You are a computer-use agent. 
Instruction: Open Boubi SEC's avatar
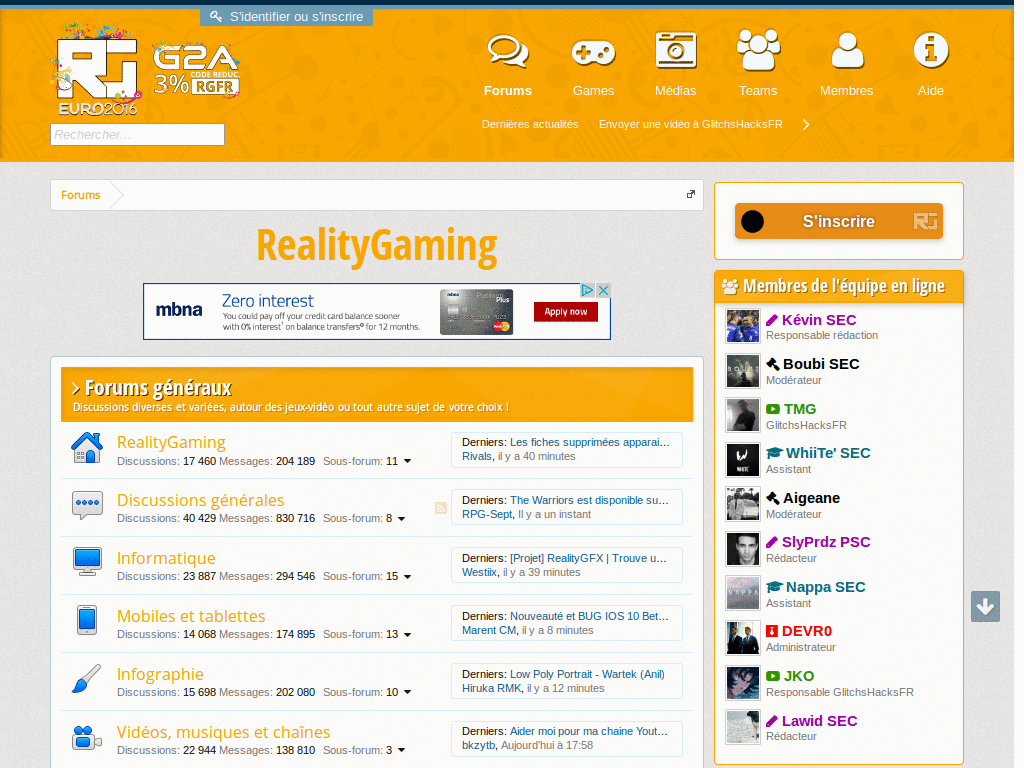pos(743,371)
